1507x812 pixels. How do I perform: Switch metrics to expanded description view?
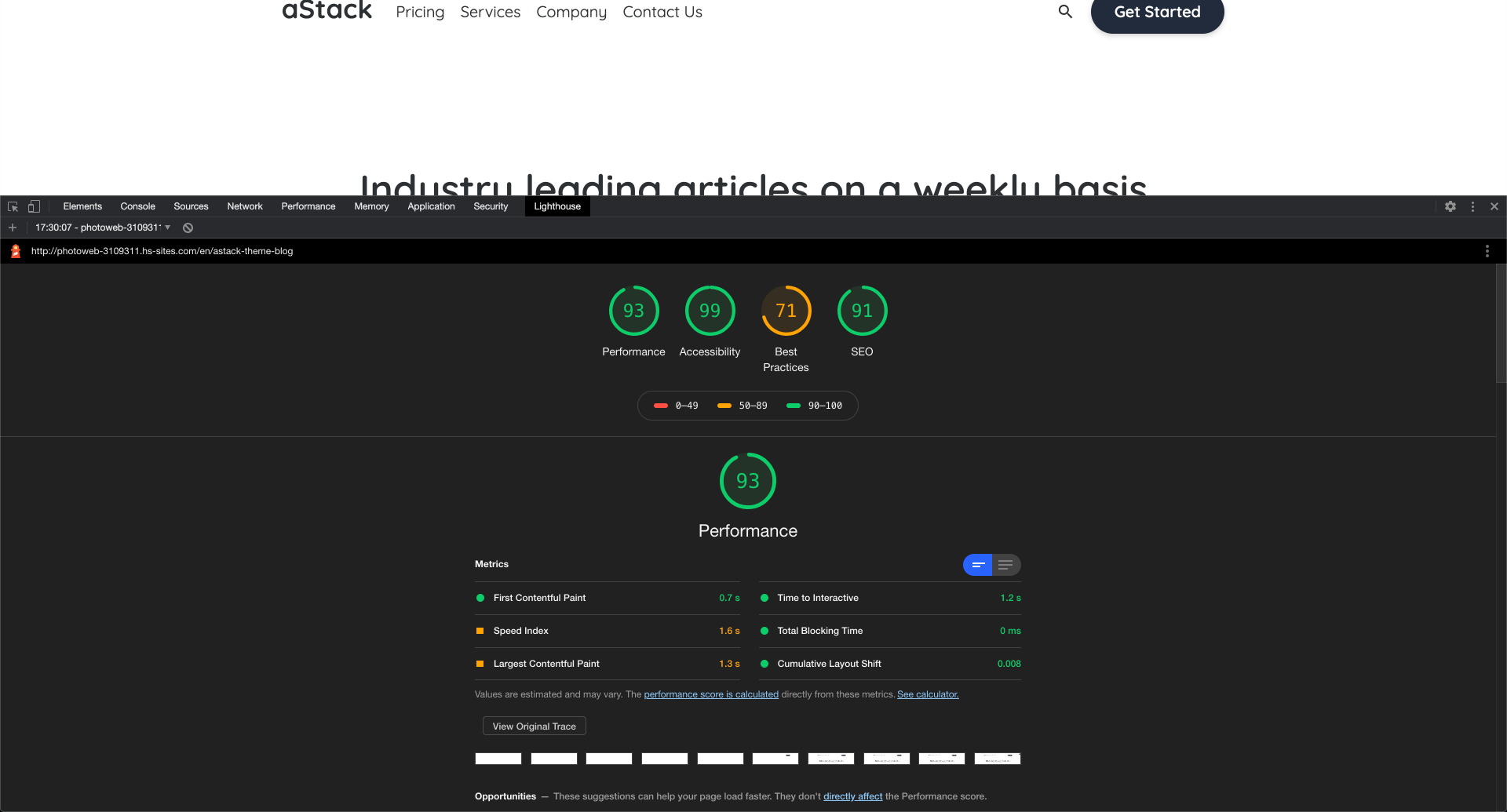[1005, 565]
